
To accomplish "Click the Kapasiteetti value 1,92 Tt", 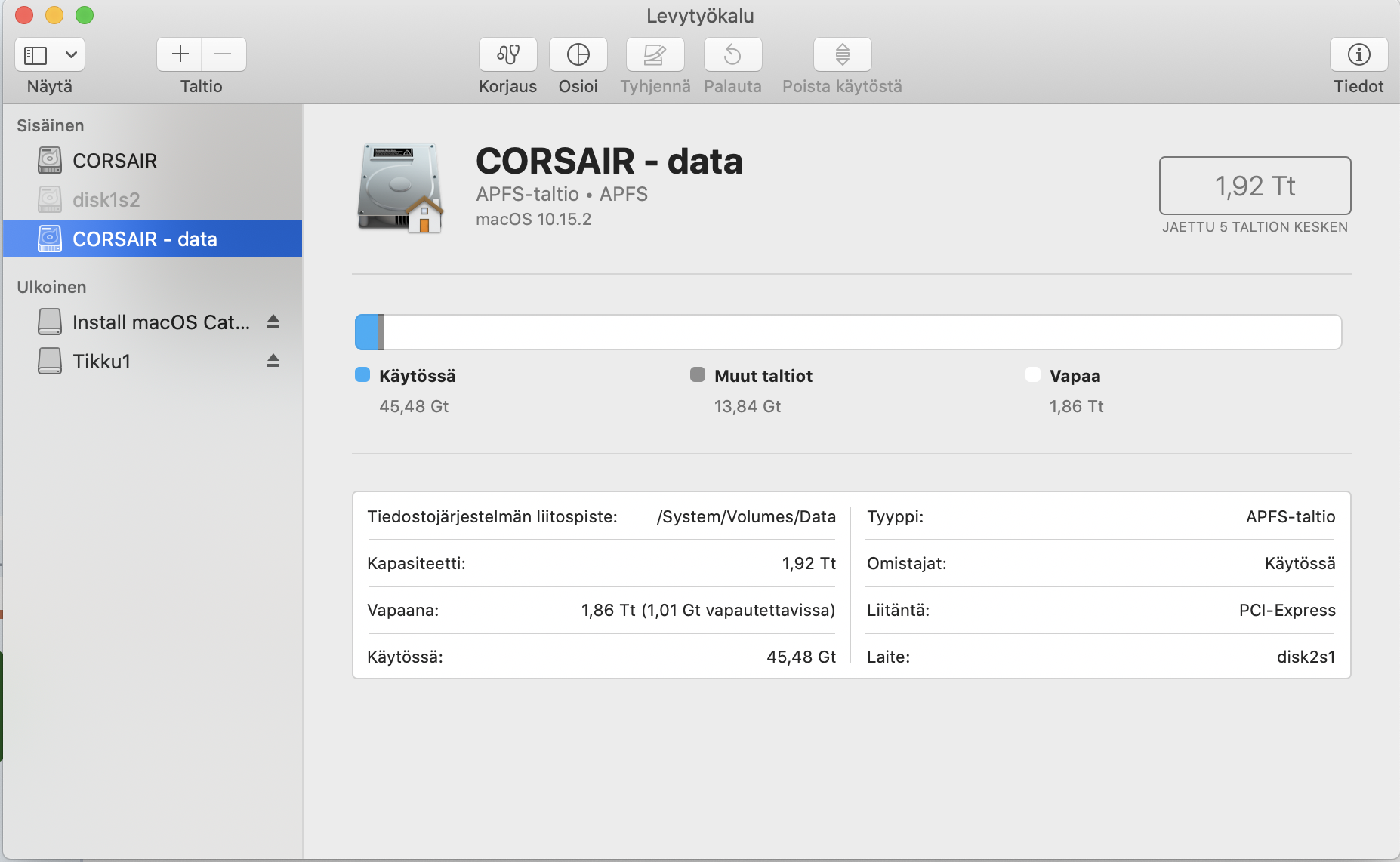I will point(809,563).
